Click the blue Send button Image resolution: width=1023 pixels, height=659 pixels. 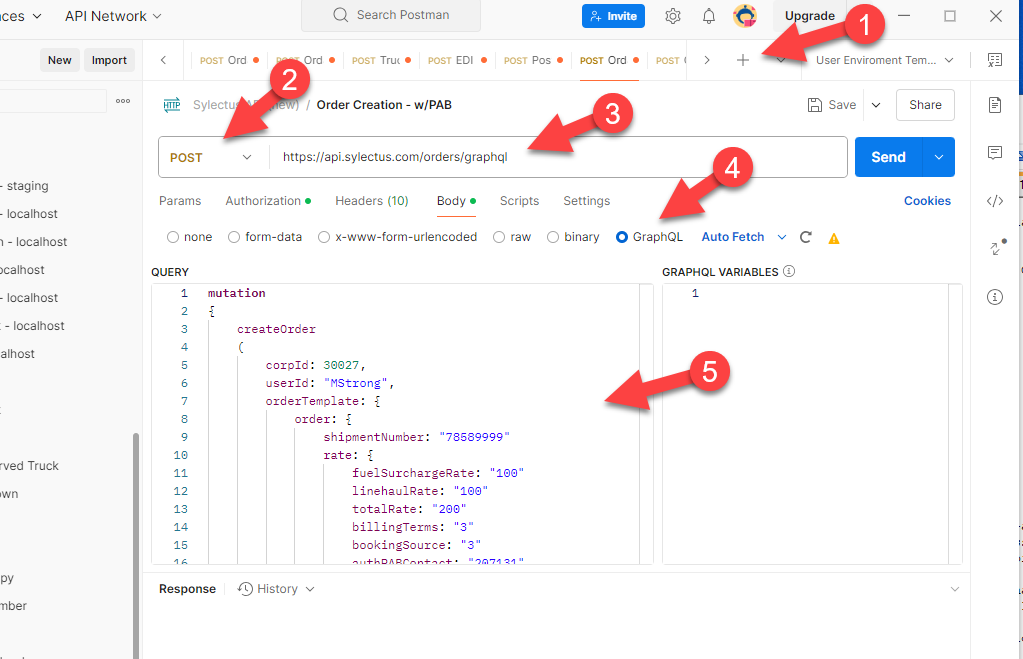(x=888, y=157)
